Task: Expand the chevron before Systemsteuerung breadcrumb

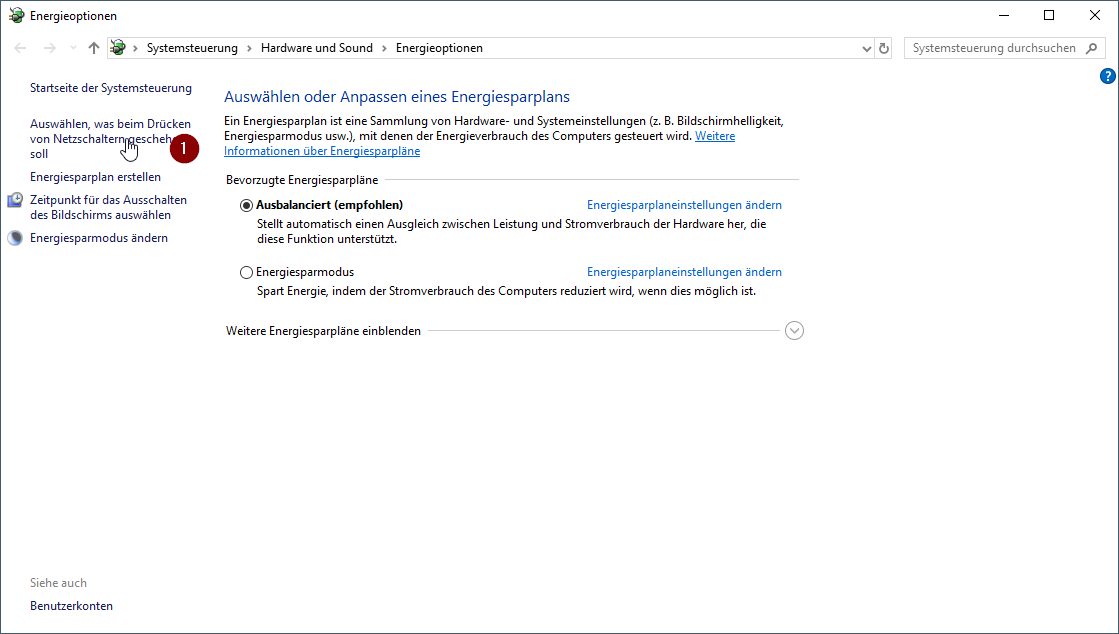Action: 136,48
